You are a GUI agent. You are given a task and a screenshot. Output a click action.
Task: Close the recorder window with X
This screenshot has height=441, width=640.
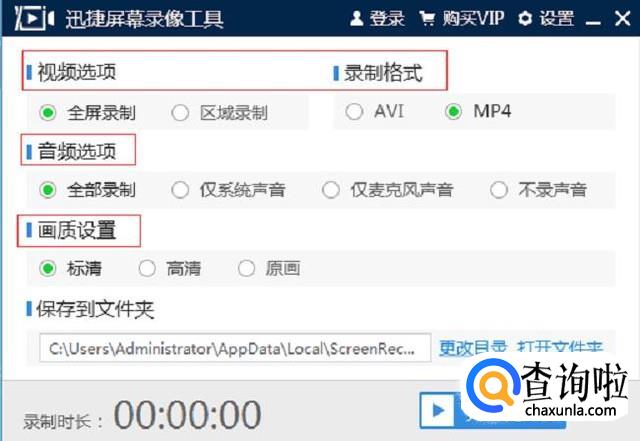click(622, 18)
